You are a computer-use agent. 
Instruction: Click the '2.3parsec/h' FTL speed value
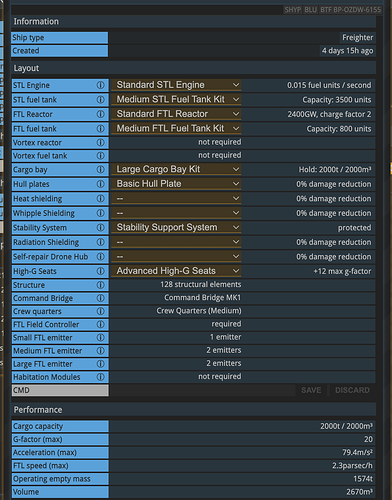coord(352,466)
